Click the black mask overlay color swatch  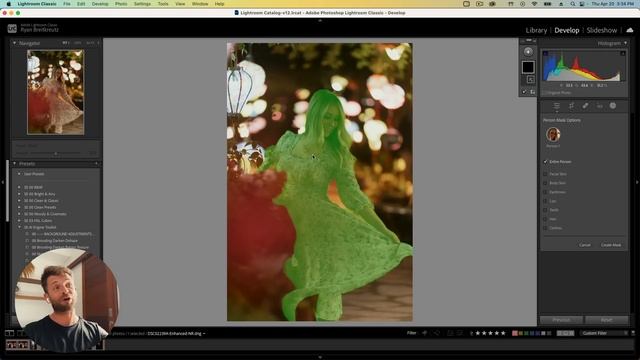(x=528, y=67)
